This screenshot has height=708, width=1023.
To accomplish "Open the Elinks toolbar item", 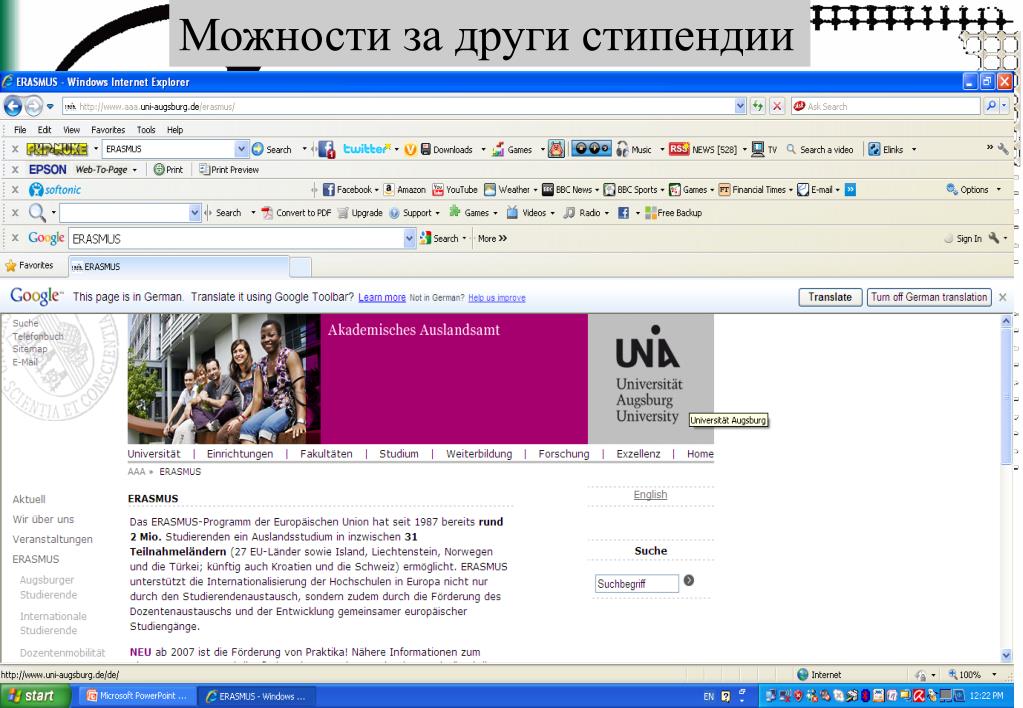I will click(885, 149).
